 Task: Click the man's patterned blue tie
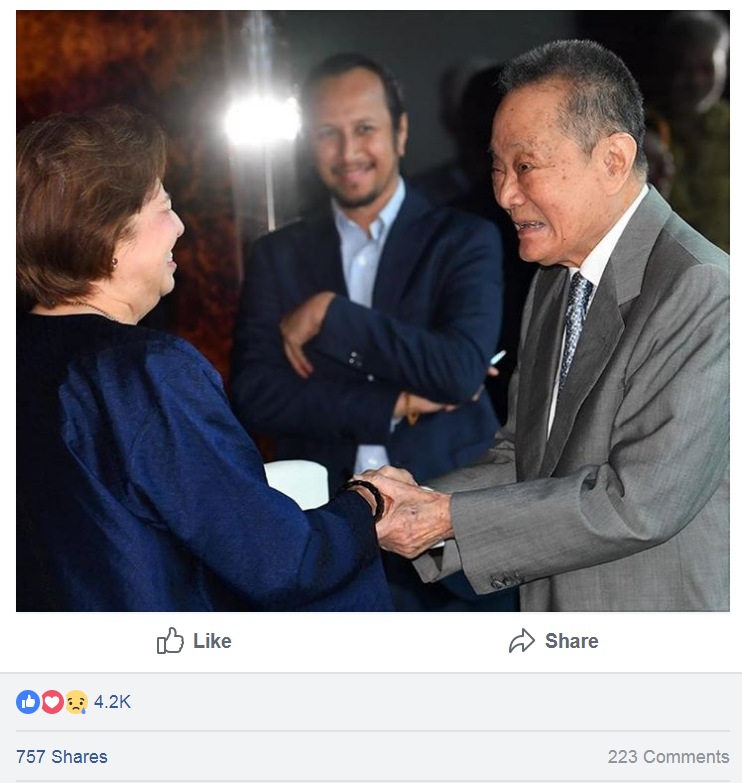tap(575, 325)
